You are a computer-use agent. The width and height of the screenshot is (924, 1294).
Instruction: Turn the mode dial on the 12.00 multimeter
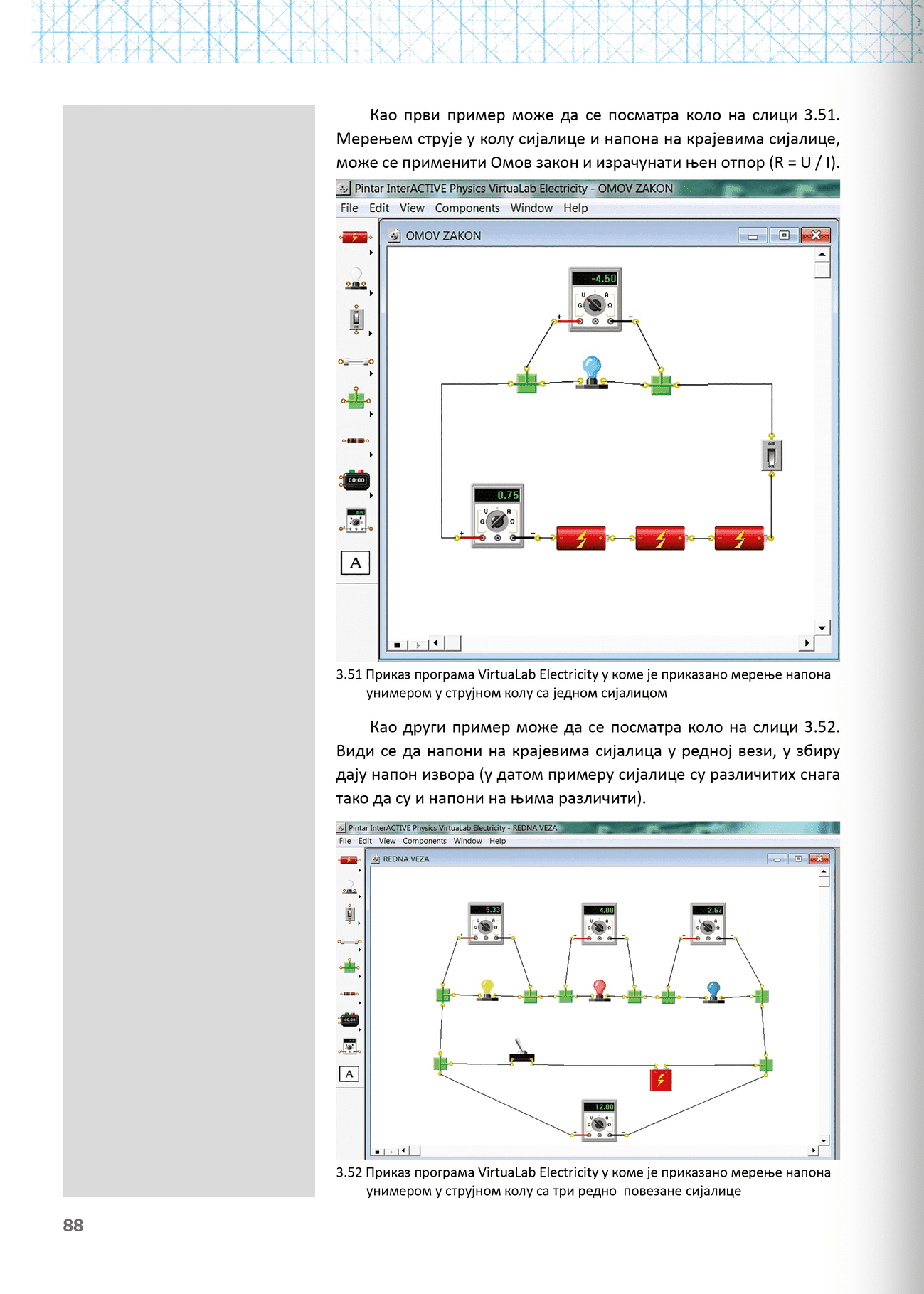click(x=599, y=1124)
